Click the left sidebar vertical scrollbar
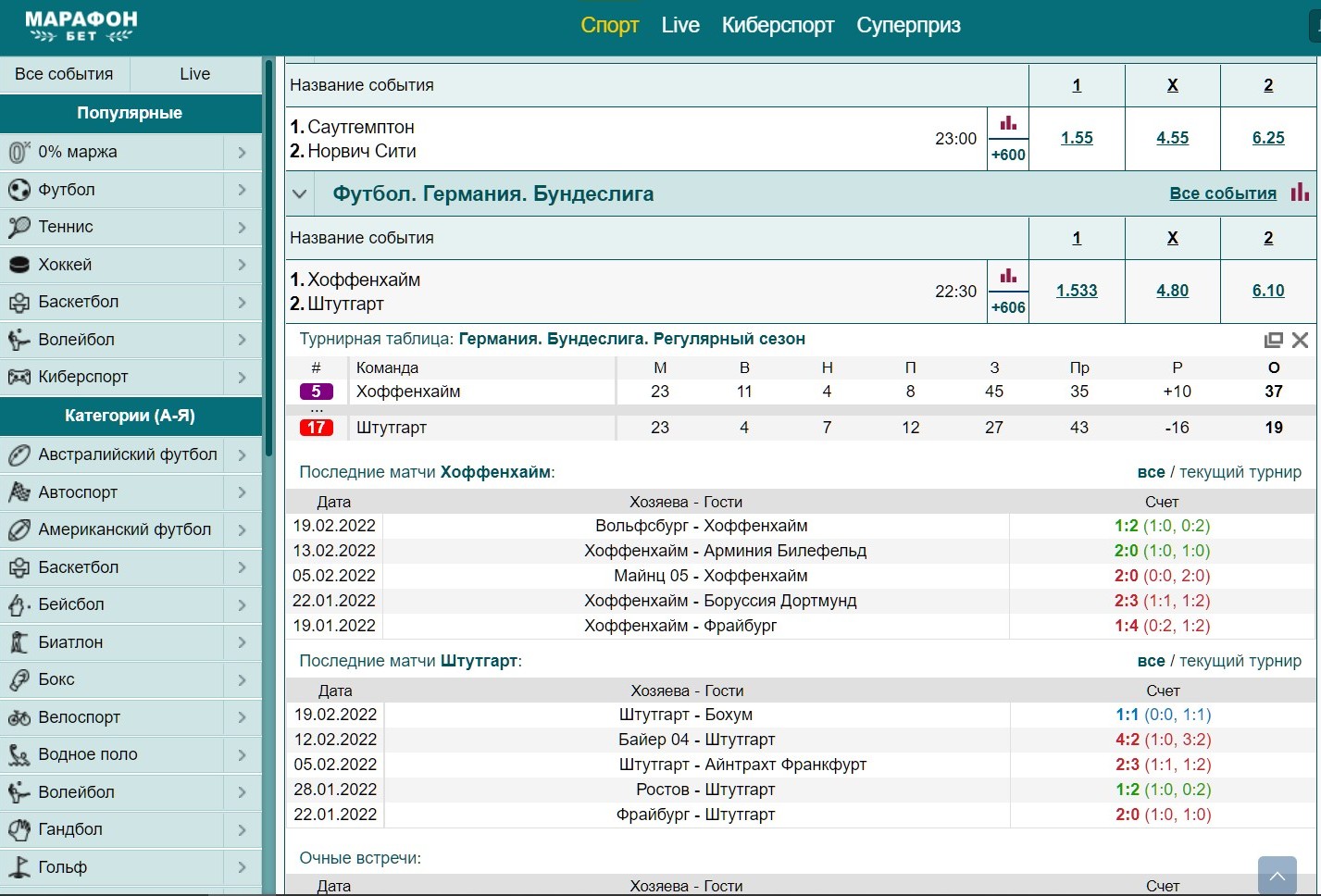This screenshot has width=1321, height=896. (269, 257)
